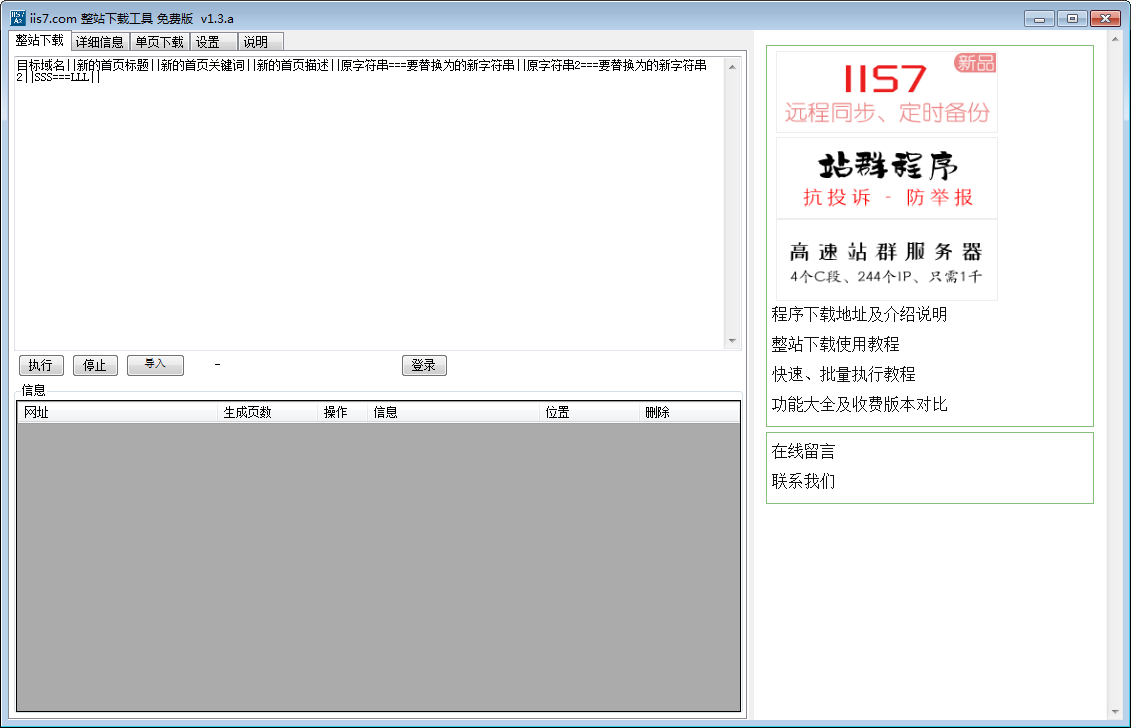Minimize the iis7 window
Image resolution: width=1131 pixels, height=728 pixels.
pos(1039,19)
